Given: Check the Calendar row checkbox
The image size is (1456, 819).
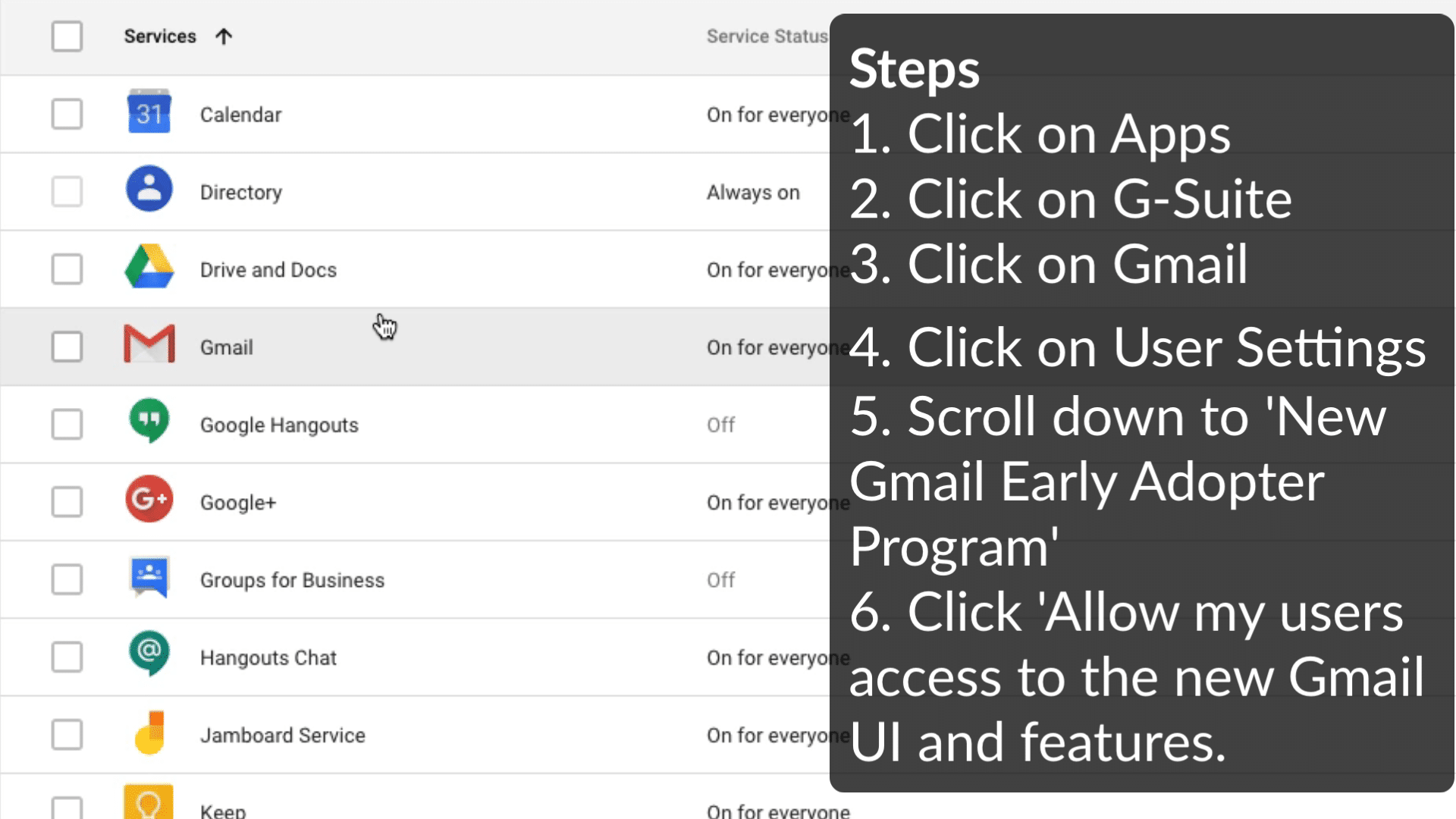Looking at the screenshot, I should (67, 114).
